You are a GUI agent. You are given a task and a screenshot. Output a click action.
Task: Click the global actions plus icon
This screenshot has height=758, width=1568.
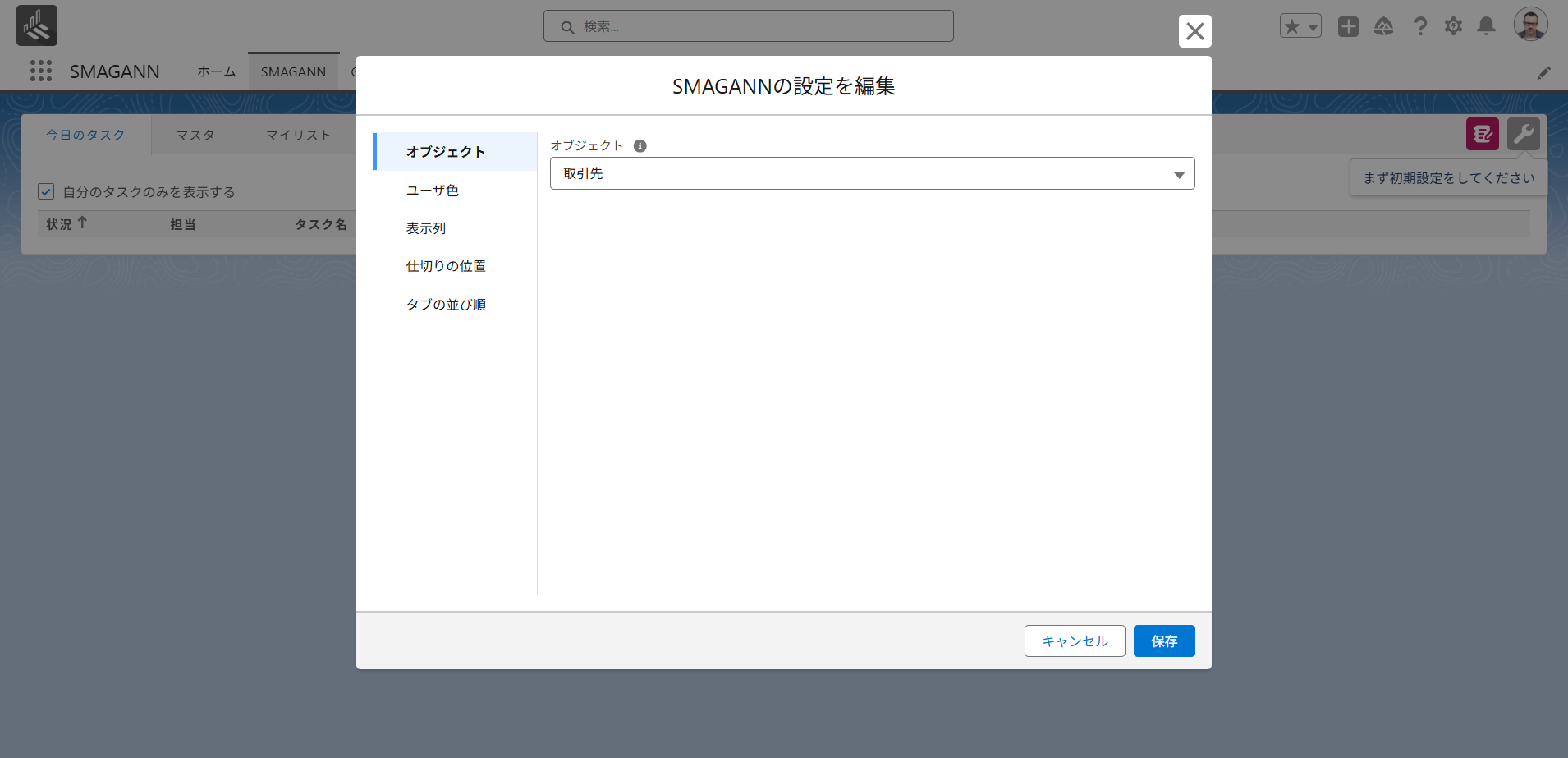click(1348, 26)
